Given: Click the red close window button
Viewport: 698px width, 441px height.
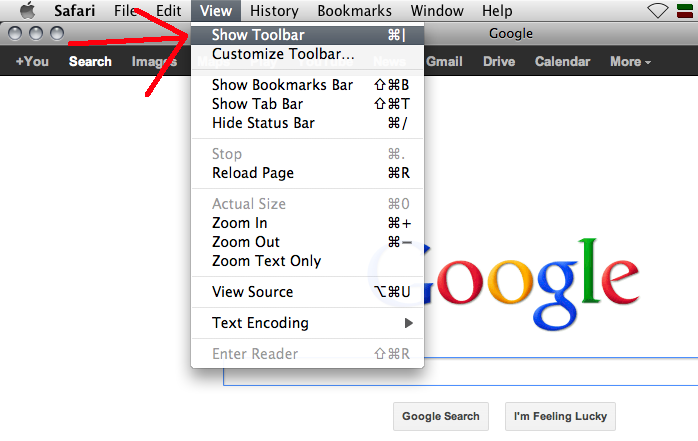Looking at the screenshot, I should point(15,33).
